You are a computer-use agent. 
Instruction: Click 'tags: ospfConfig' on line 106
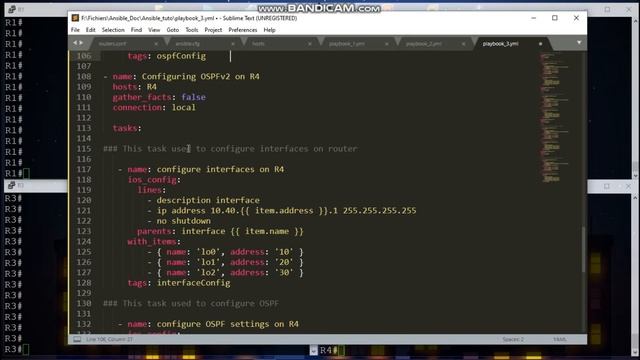coord(167,56)
